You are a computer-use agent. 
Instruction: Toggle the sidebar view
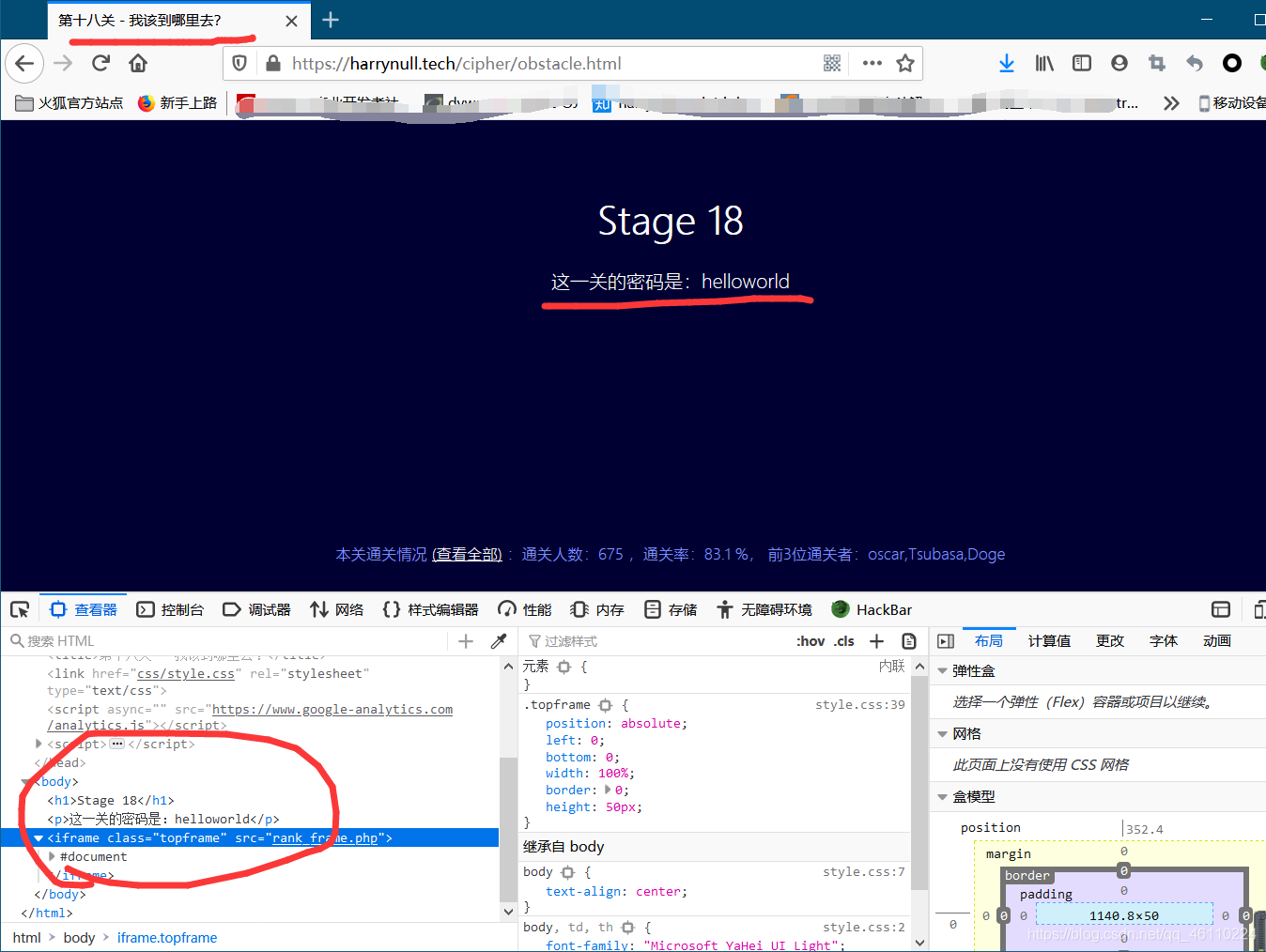click(x=1082, y=63)
